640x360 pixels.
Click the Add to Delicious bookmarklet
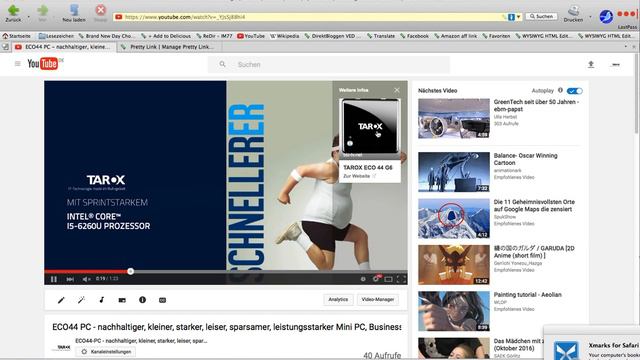coord(166,36)
